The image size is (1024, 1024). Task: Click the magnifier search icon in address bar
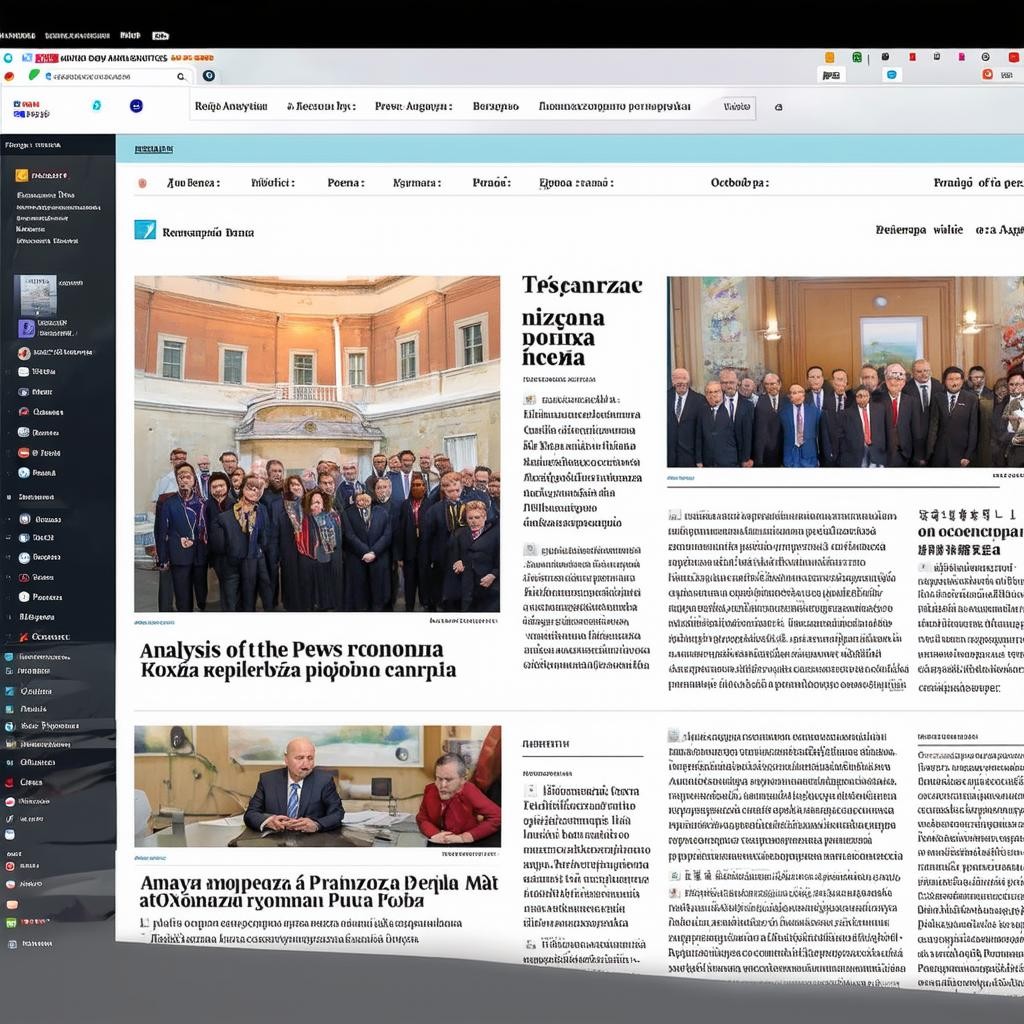click(x=181, y=76)
